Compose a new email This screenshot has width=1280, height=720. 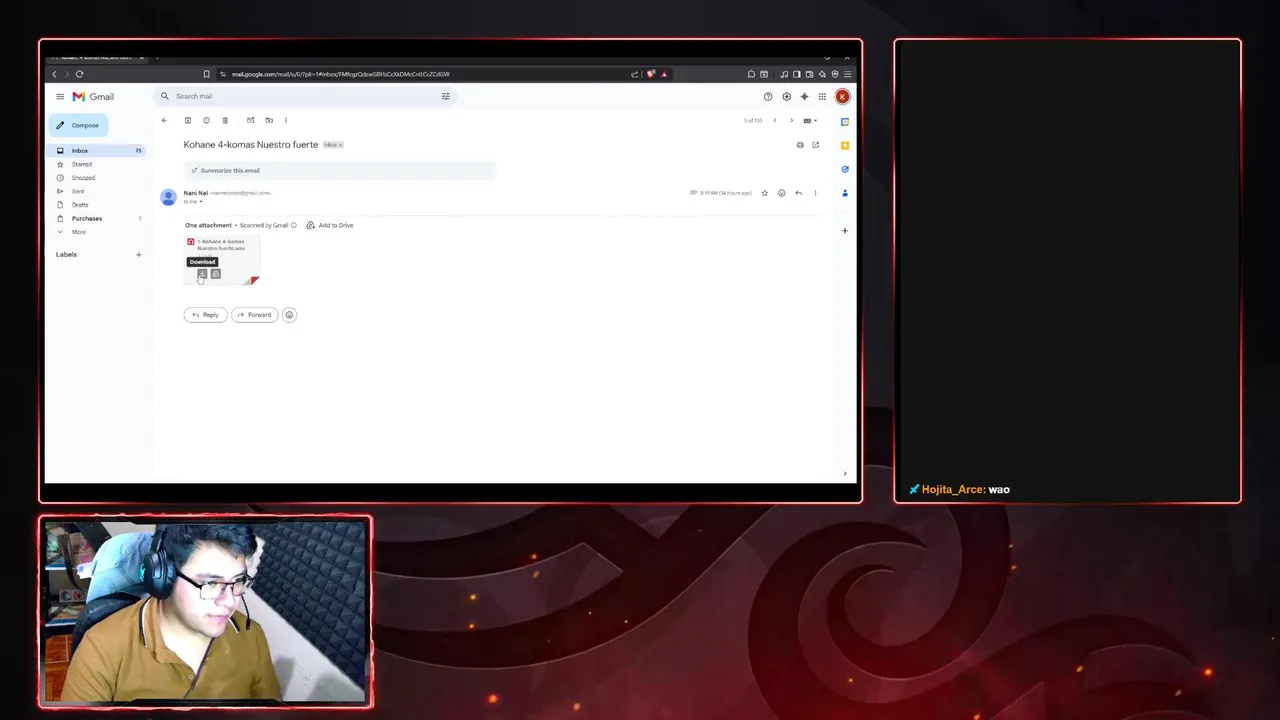tap(78, 125)
